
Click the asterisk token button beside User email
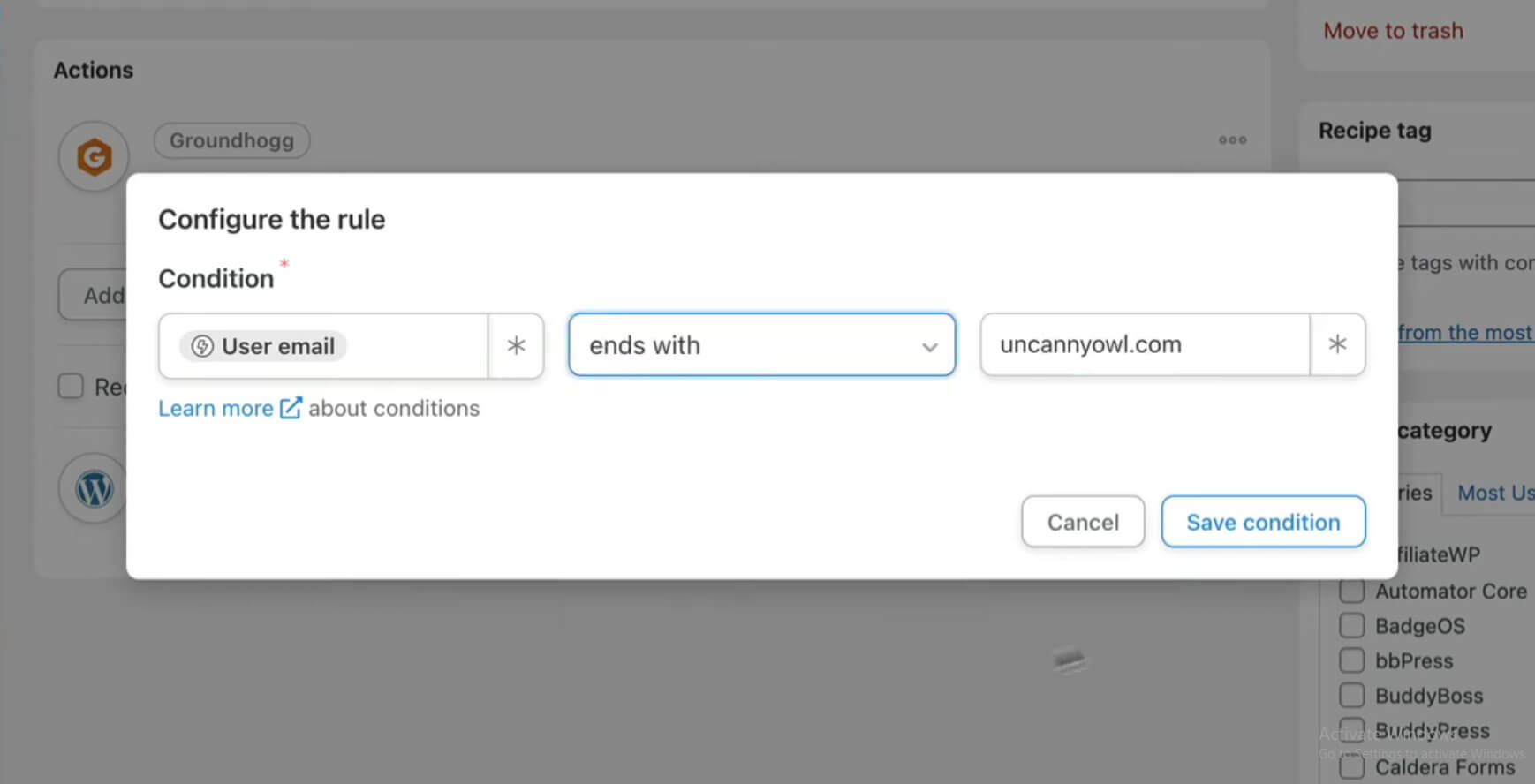[x=516, y=345]
